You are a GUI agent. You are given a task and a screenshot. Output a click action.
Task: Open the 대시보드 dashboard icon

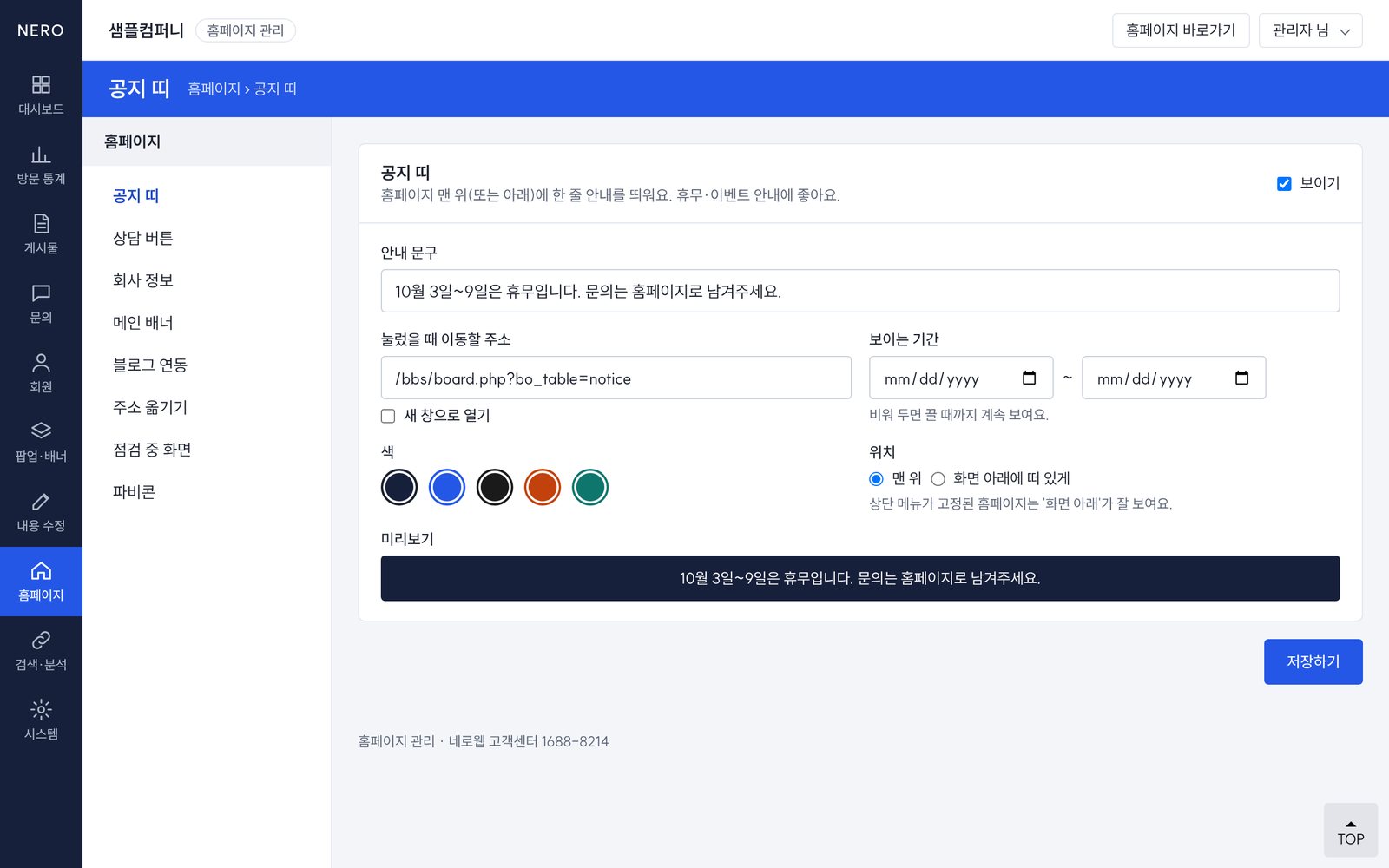pyautogui.click(x=41, y=84)
